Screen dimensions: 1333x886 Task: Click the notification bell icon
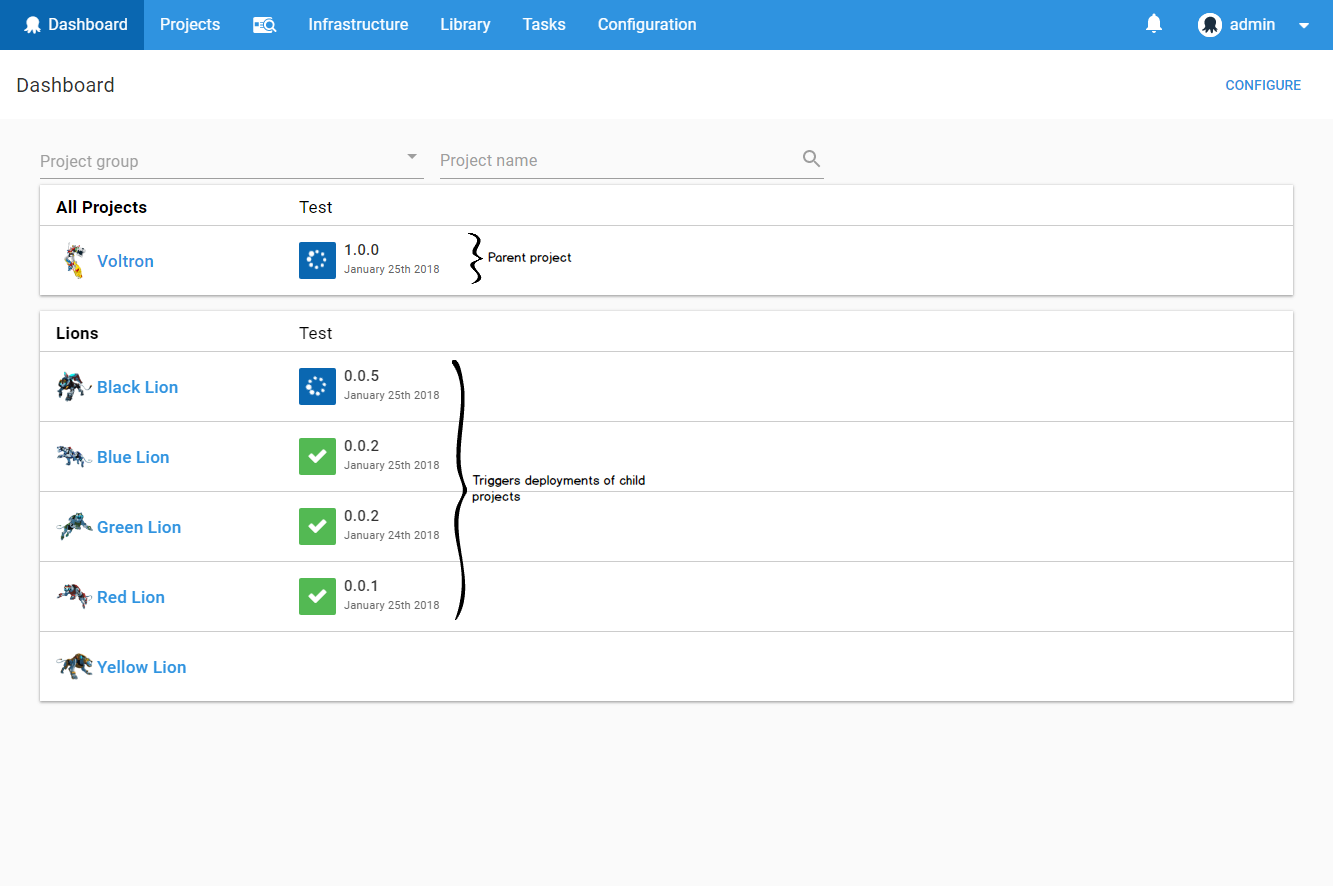pos(1154,22)
